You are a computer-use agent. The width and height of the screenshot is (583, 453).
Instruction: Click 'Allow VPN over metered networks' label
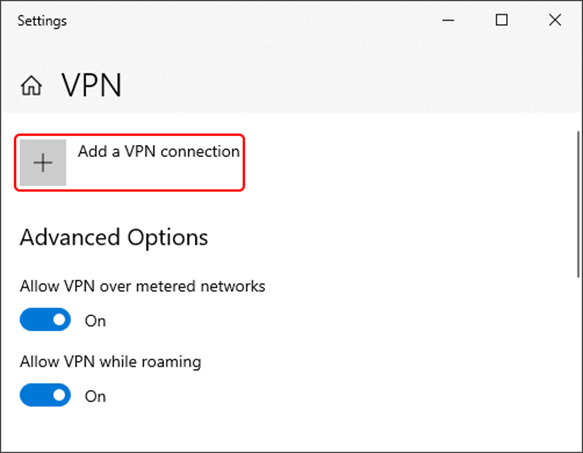[142, 286]
